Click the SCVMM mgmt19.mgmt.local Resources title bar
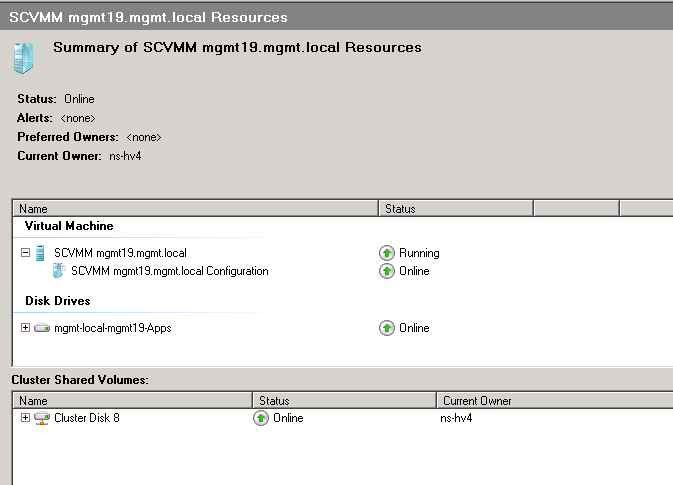The image size is (673, 485). [336, 17]
